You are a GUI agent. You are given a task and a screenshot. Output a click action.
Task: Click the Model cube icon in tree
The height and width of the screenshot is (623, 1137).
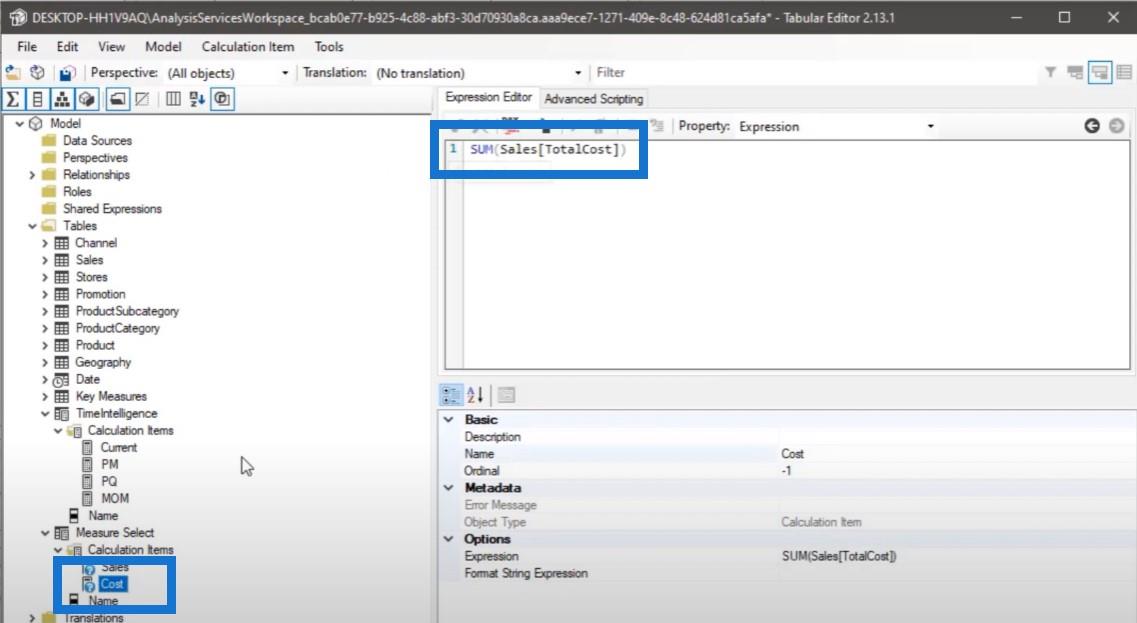click(x=36, y=123)
